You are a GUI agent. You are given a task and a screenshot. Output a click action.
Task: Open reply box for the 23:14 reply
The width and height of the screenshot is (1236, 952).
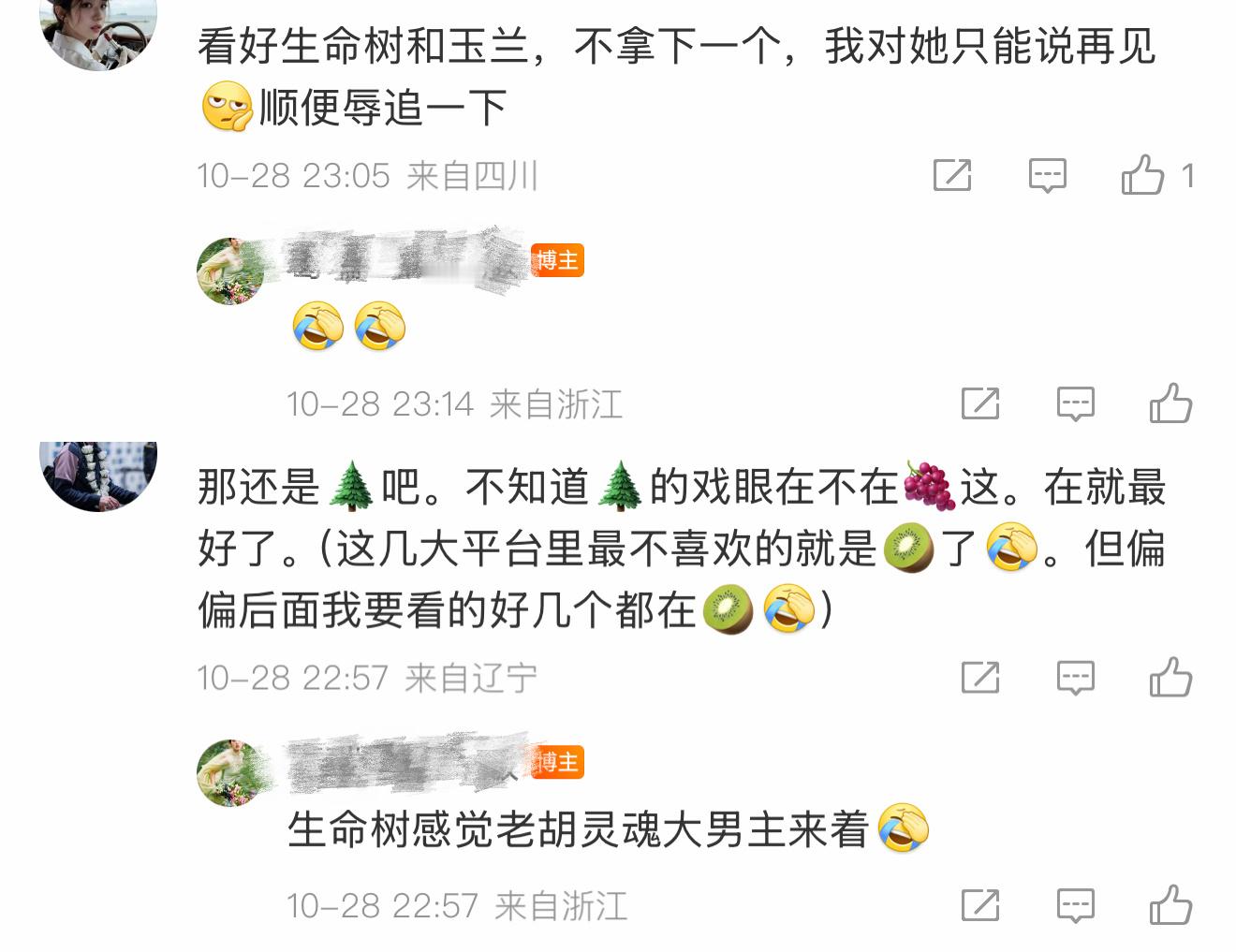(1075, 403)
